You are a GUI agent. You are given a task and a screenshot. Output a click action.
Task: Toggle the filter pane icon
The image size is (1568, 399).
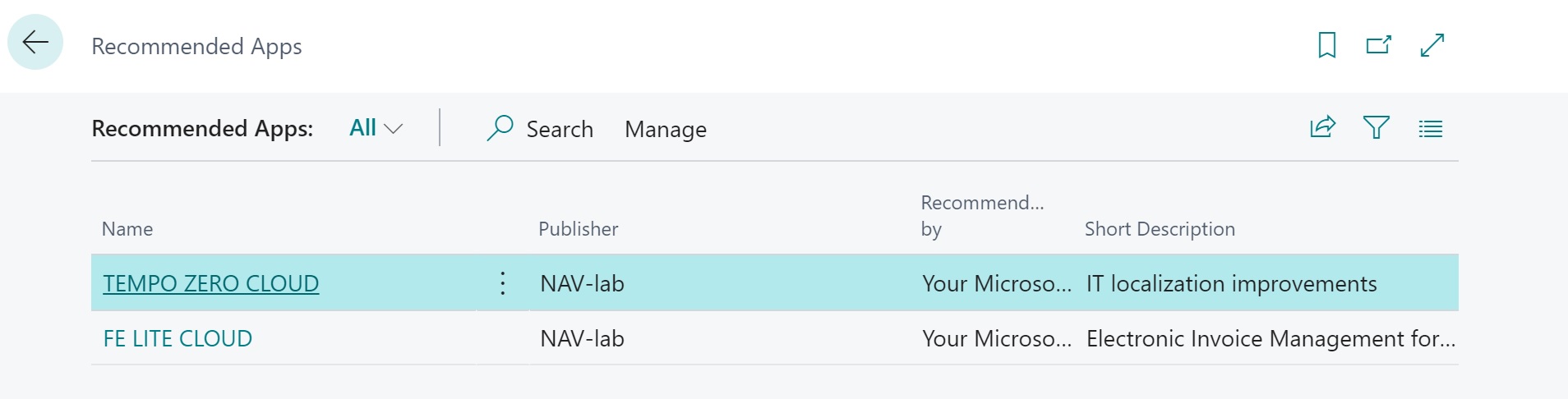click(x=1376, y=128)
